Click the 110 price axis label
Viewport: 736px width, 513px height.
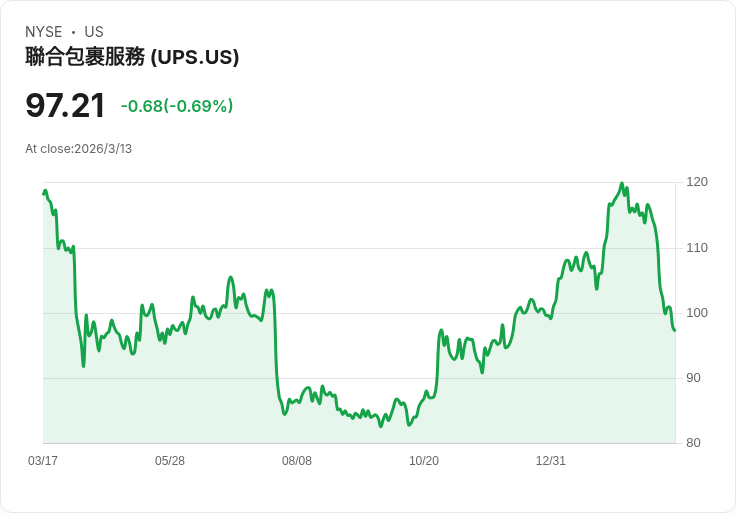697,248
